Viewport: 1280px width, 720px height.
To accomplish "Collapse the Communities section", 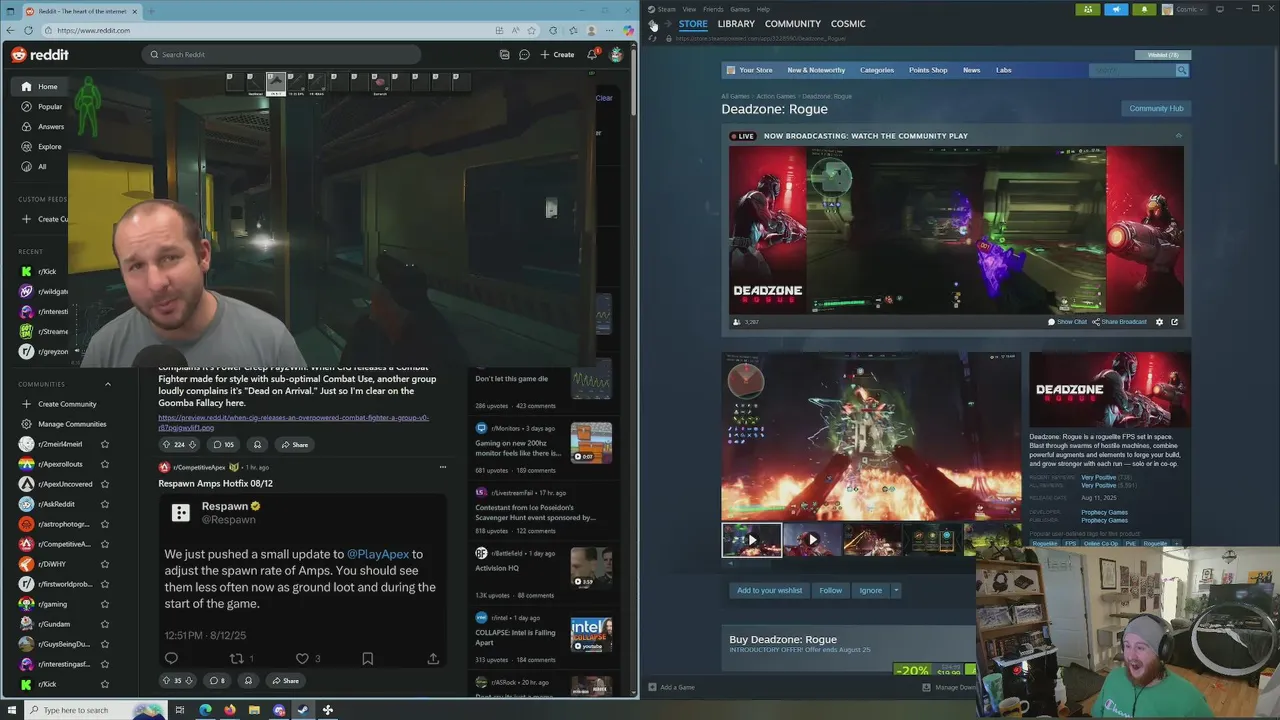I will 108,384.
